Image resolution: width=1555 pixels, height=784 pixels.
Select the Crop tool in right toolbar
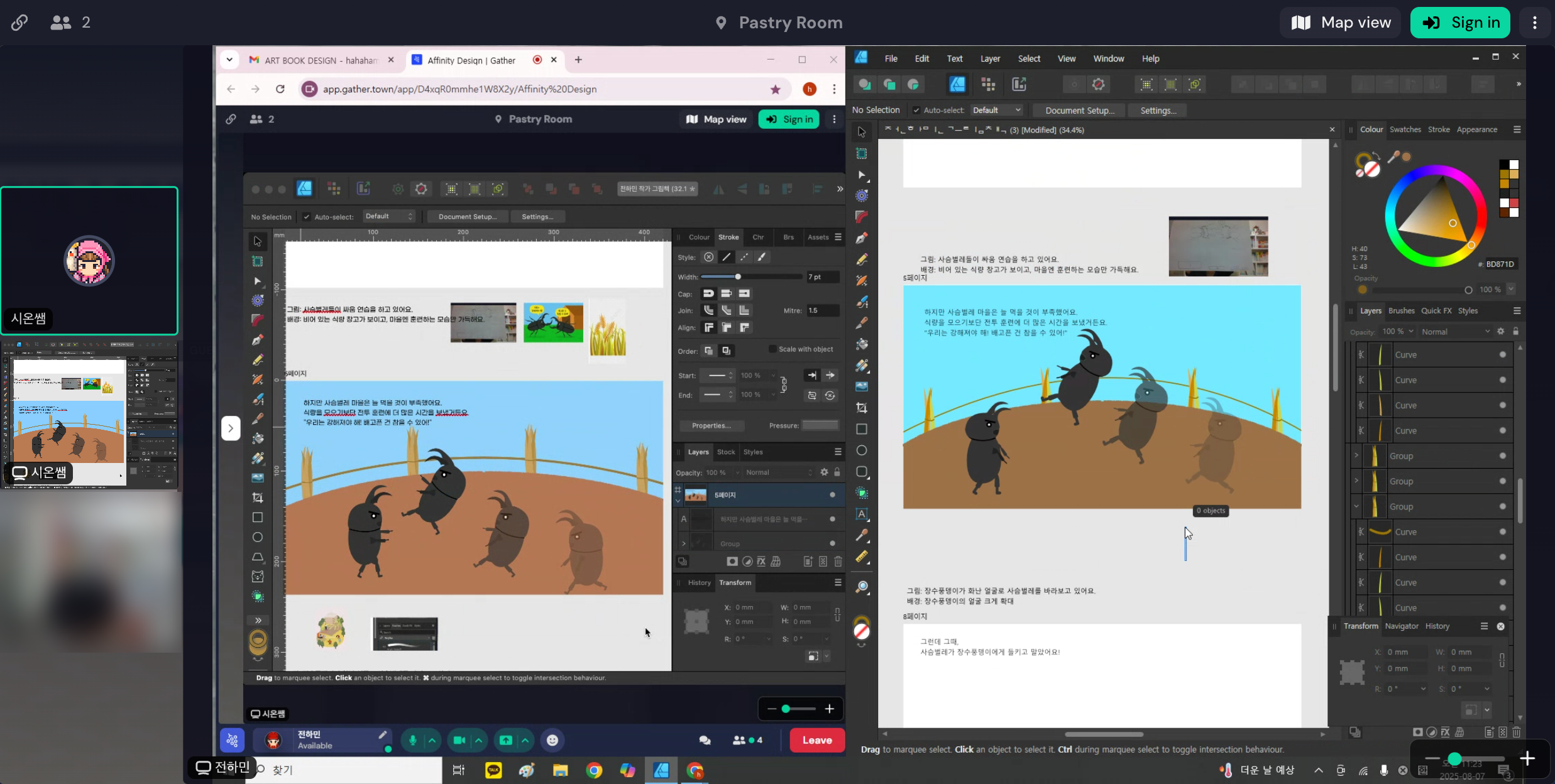tap(862, 408)
